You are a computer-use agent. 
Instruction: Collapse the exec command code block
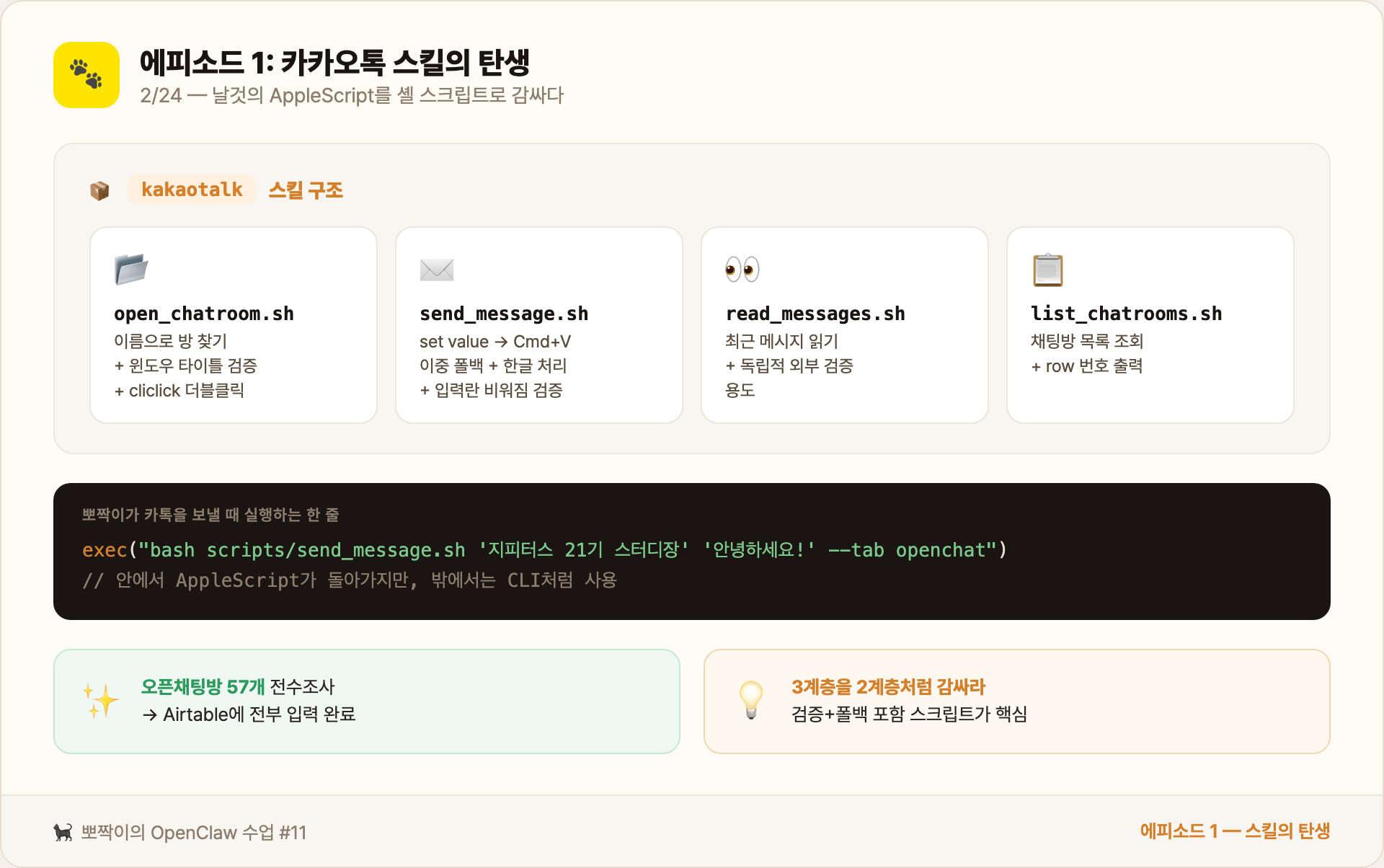[692, 551]
